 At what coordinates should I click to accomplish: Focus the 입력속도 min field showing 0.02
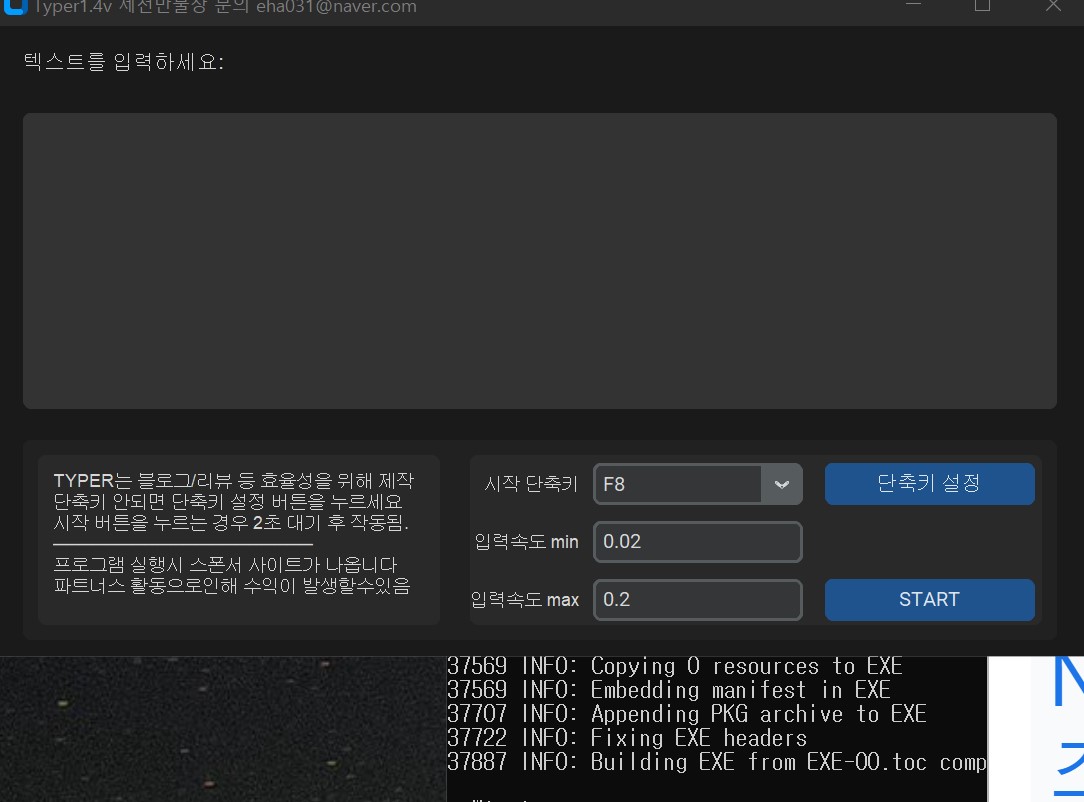[697, 542]
